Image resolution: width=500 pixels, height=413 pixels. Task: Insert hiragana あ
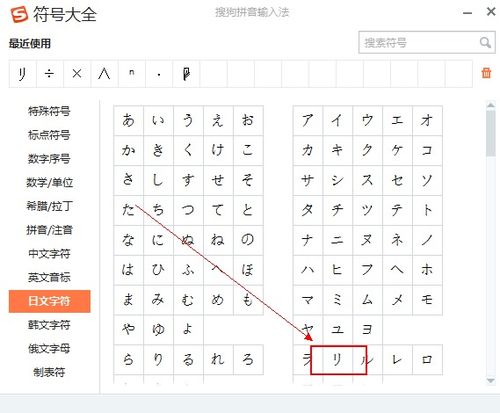coord(128,120)
